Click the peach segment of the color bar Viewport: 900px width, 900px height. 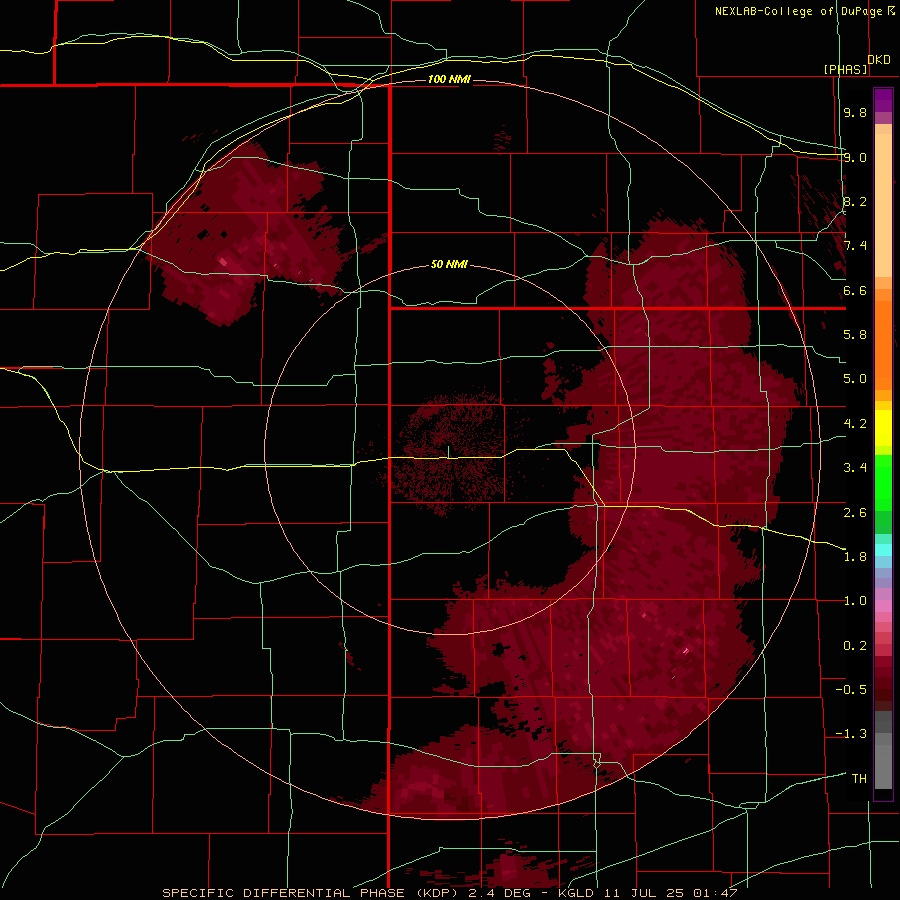pos(883,201)
